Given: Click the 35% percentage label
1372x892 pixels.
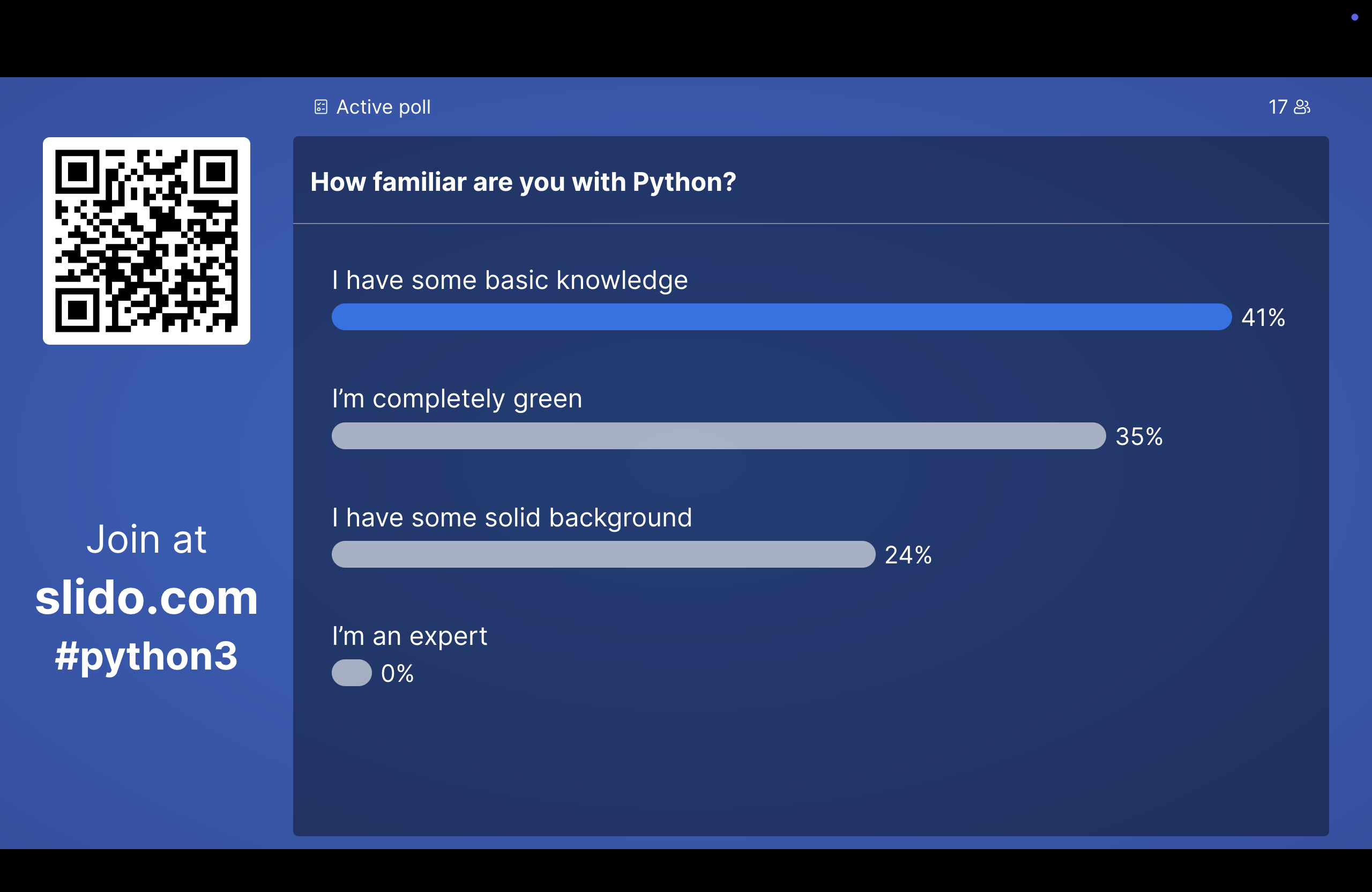Looking at the screenshot, I should 1139,436.
